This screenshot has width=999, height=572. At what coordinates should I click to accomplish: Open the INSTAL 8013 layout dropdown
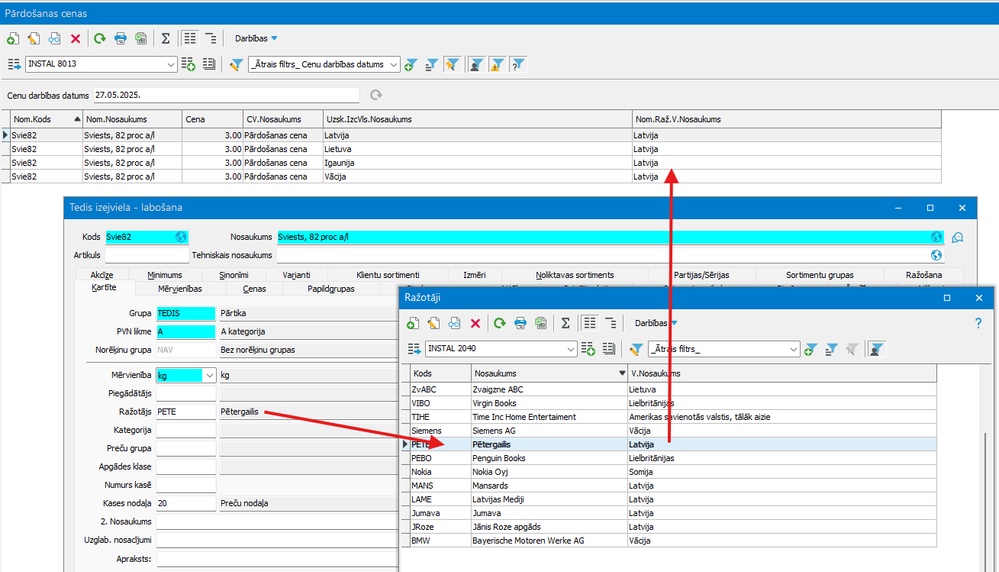(x=171, y=64)
